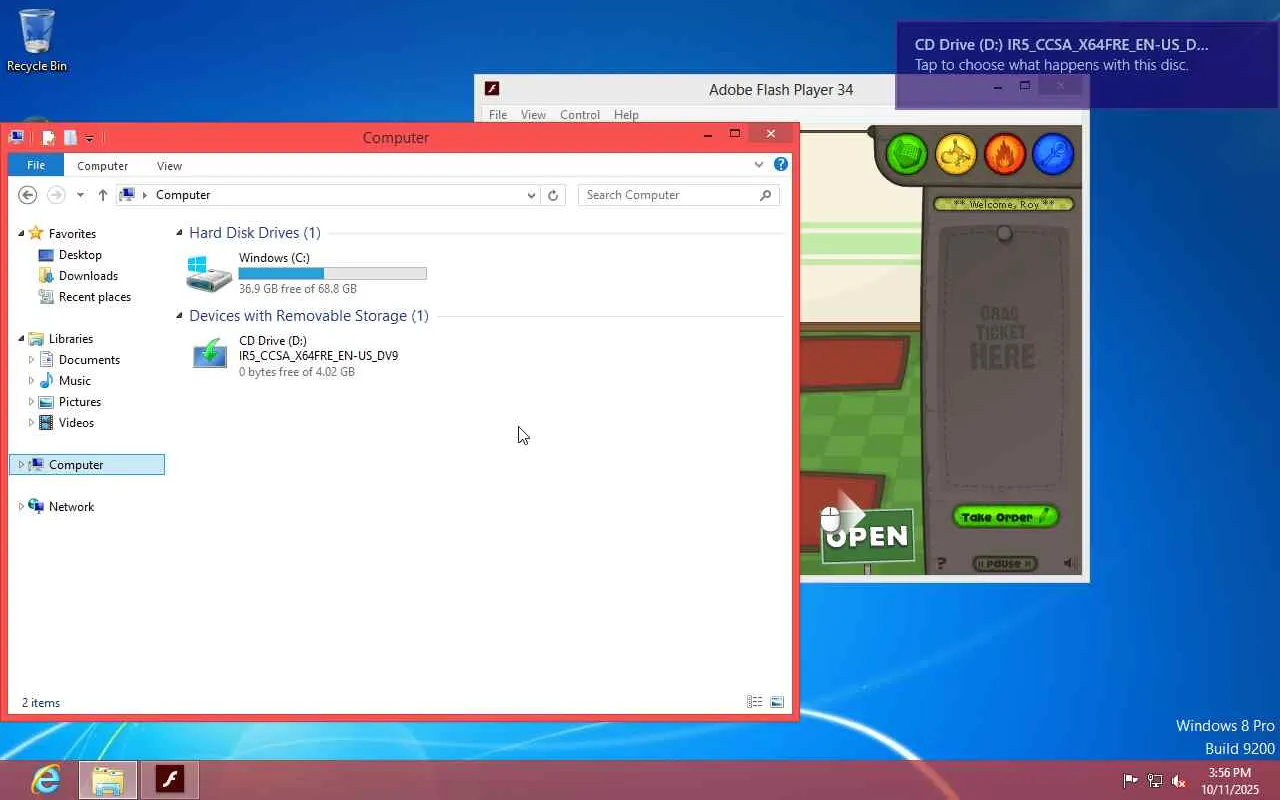This screenshot has height=800, width=1280.
Task: Expand the Documents library node
Action: 31,360
